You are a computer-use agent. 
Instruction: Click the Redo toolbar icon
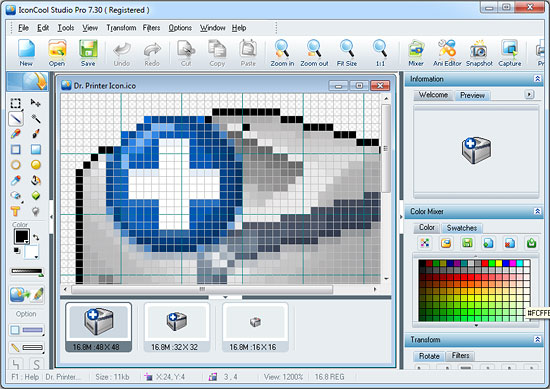(152, 54)
